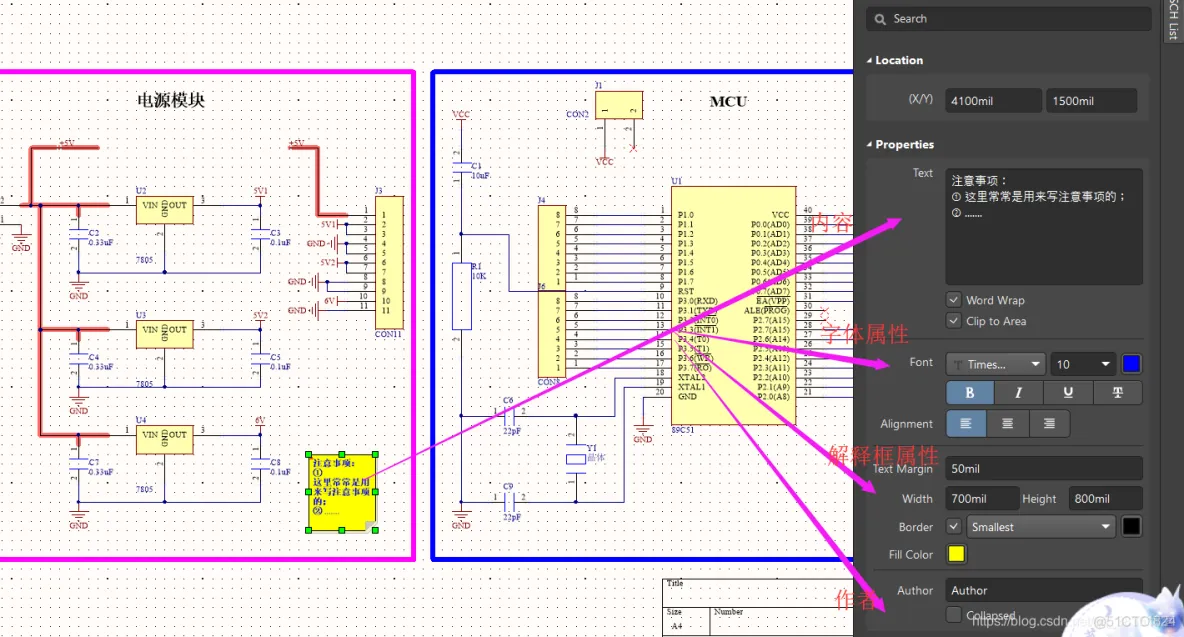Select capacitor C3 0.1uF
1184x637 pixels.
point(261,235)
